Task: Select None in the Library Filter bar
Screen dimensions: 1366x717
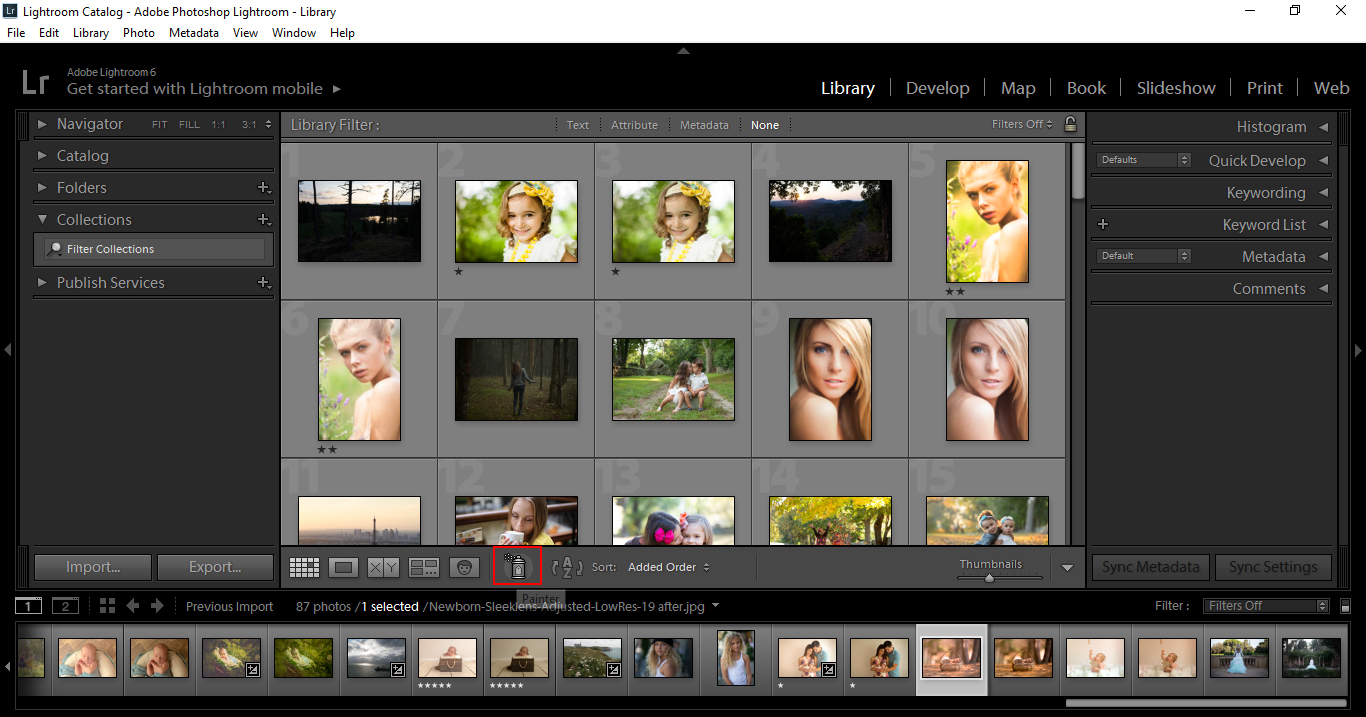Action: click(765, 125)
